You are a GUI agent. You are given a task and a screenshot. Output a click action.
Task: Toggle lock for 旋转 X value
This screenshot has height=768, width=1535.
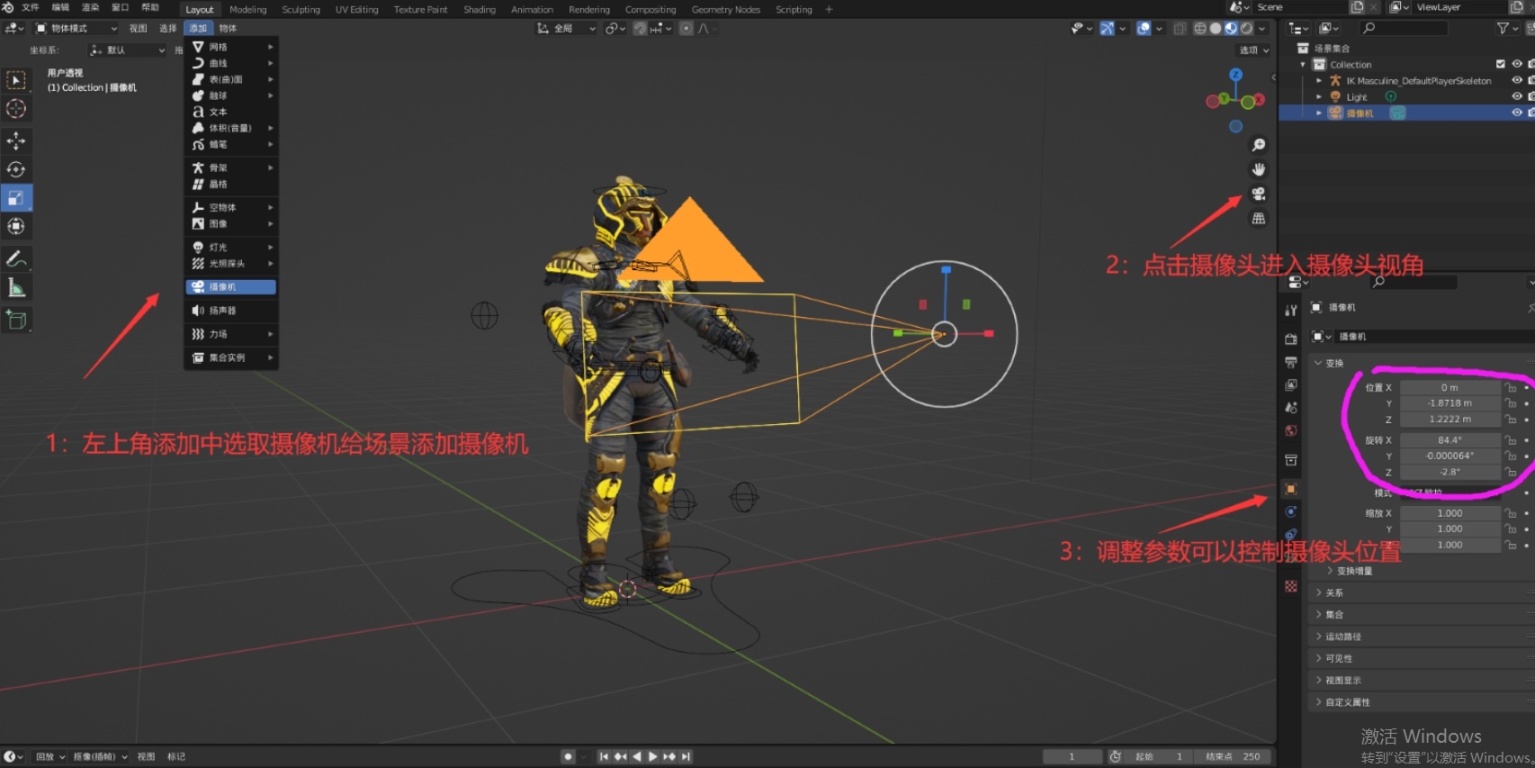click(1512, 440)
